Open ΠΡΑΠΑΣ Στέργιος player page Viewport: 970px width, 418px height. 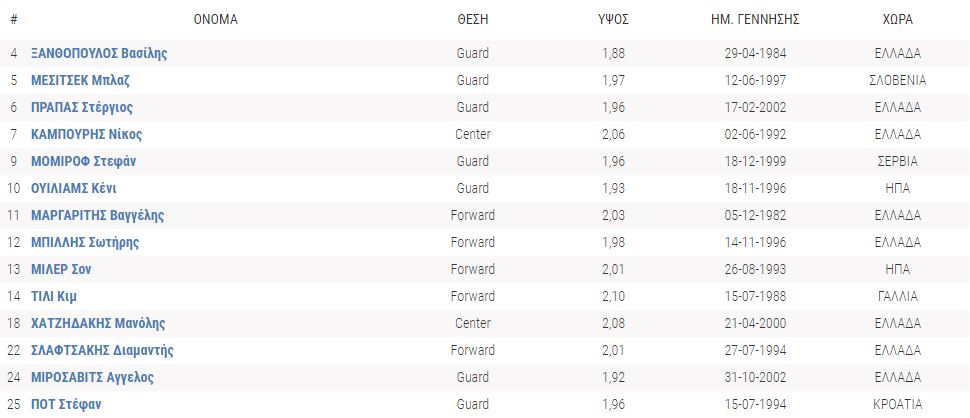click(x=82, y=107)
